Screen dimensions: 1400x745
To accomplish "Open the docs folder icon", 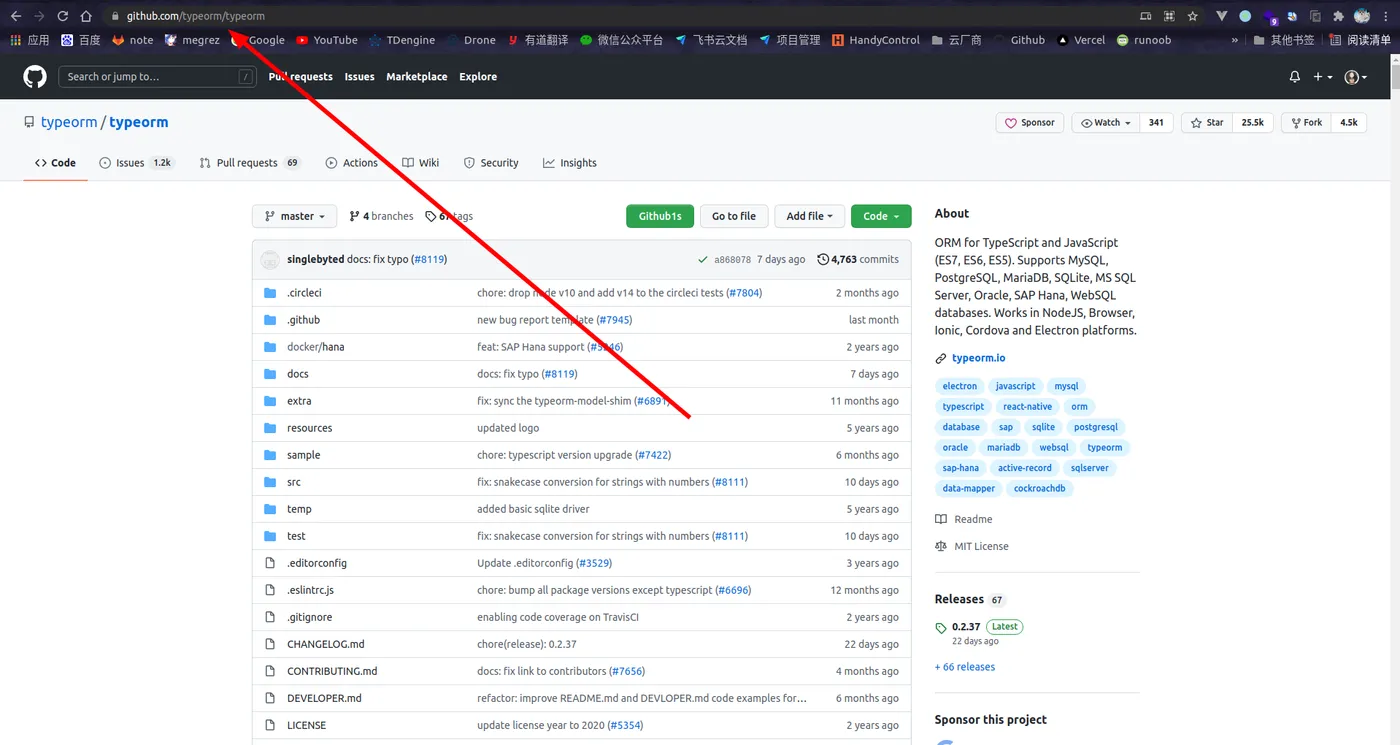I will pos(270,374).
